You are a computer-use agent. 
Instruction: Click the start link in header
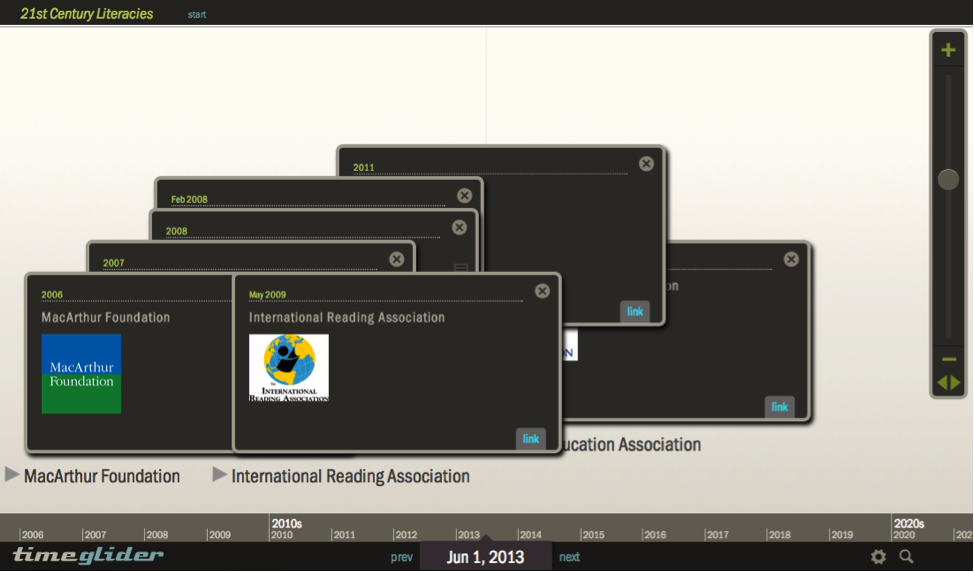pyautogui.click(x=197, y=15)
